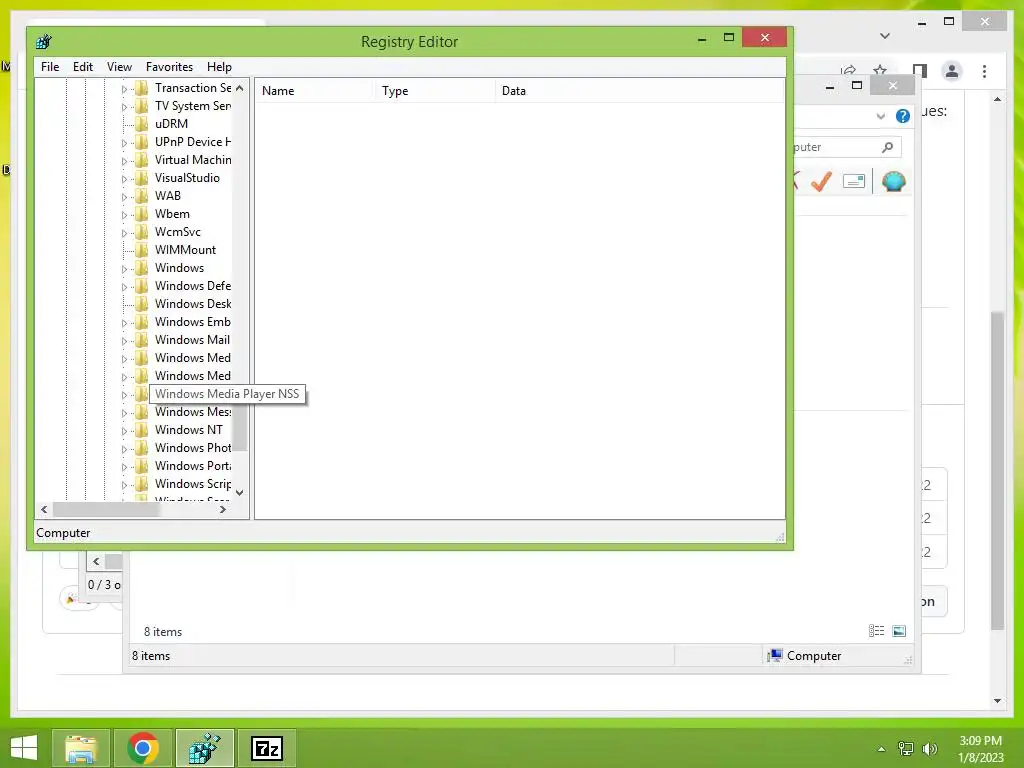The width and height of the screenshot is (1024, 768).
Task: Open Google Chrome from the taskbar
Action: [x=143, y=748]
